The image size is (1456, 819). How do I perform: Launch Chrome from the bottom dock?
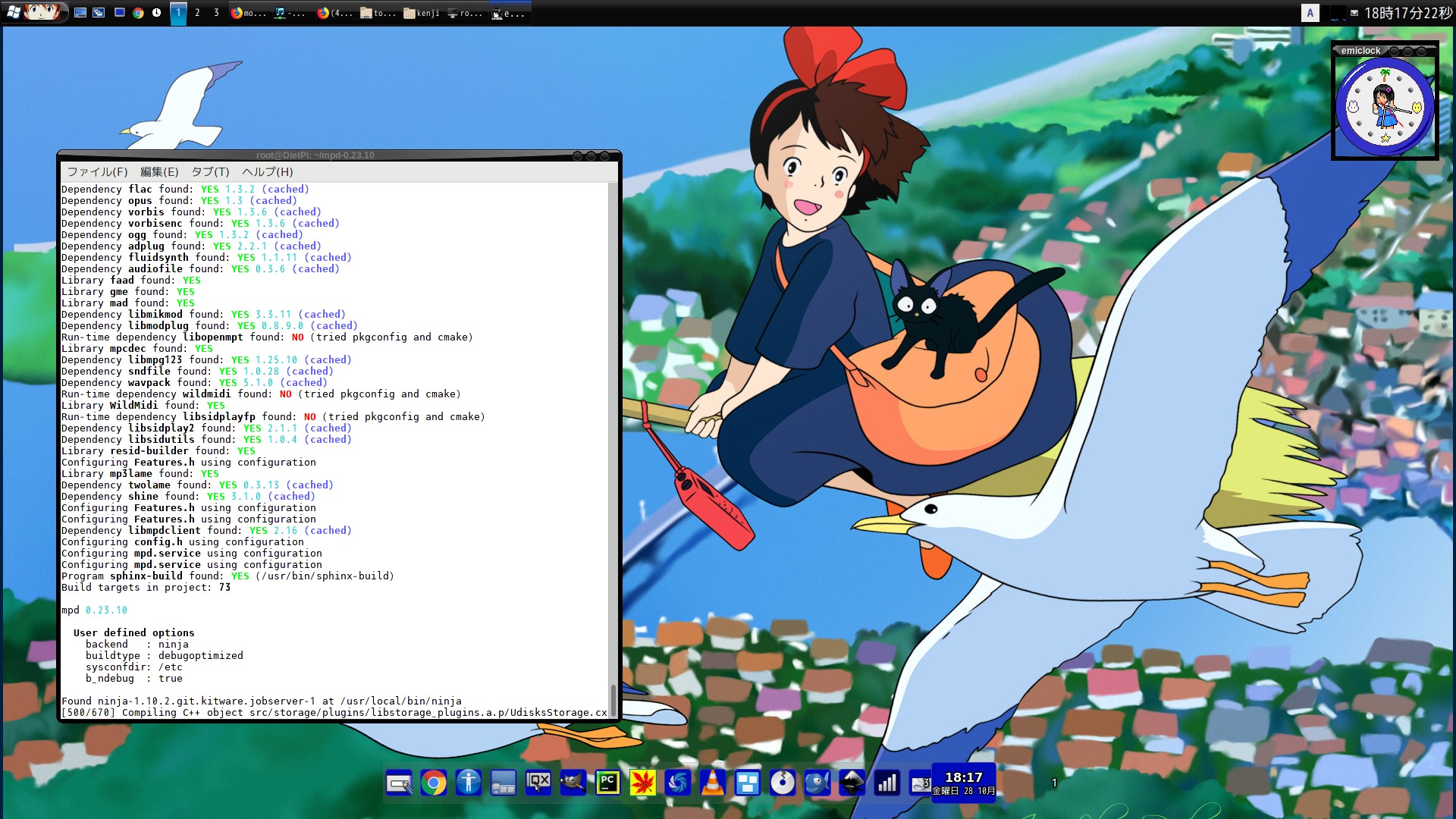[434, 783]
